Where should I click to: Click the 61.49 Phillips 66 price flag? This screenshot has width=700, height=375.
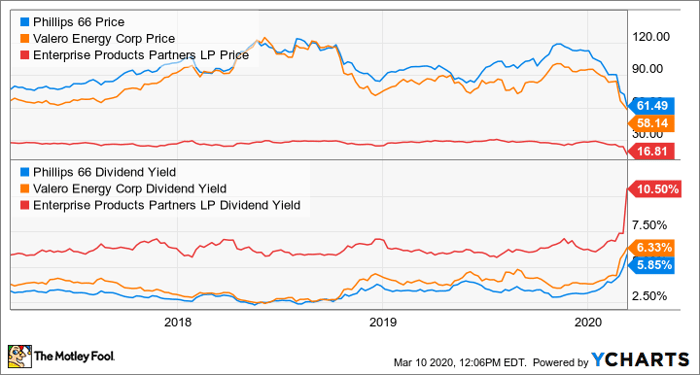[x=650, y=106]
